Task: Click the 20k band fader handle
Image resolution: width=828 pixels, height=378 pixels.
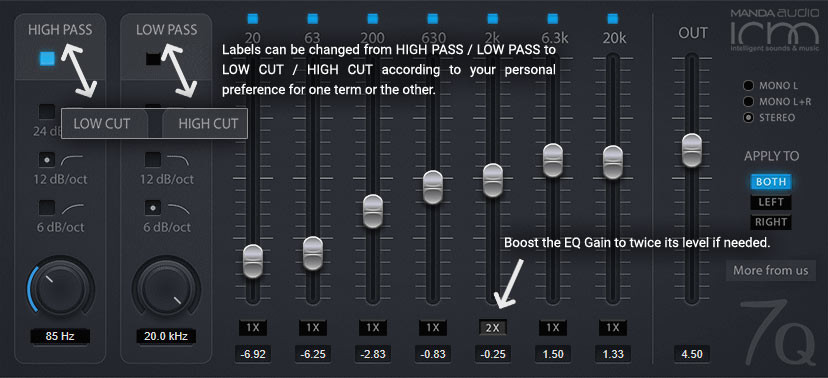Action: point(613,162)
